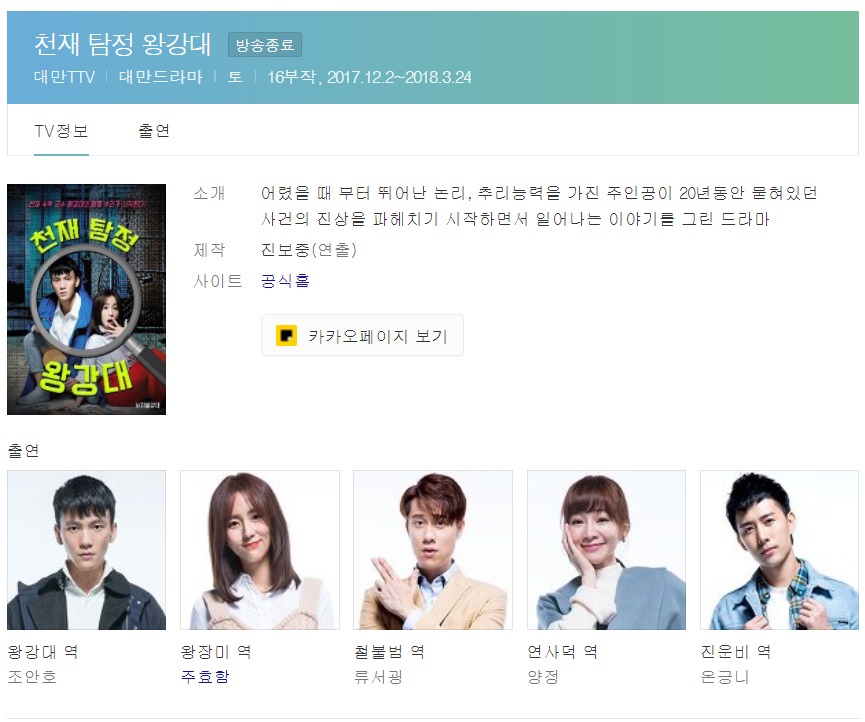The image size is (865, 722).
Task: Click the 왕장미 역 actress photo
Action: tap(260, 550)
